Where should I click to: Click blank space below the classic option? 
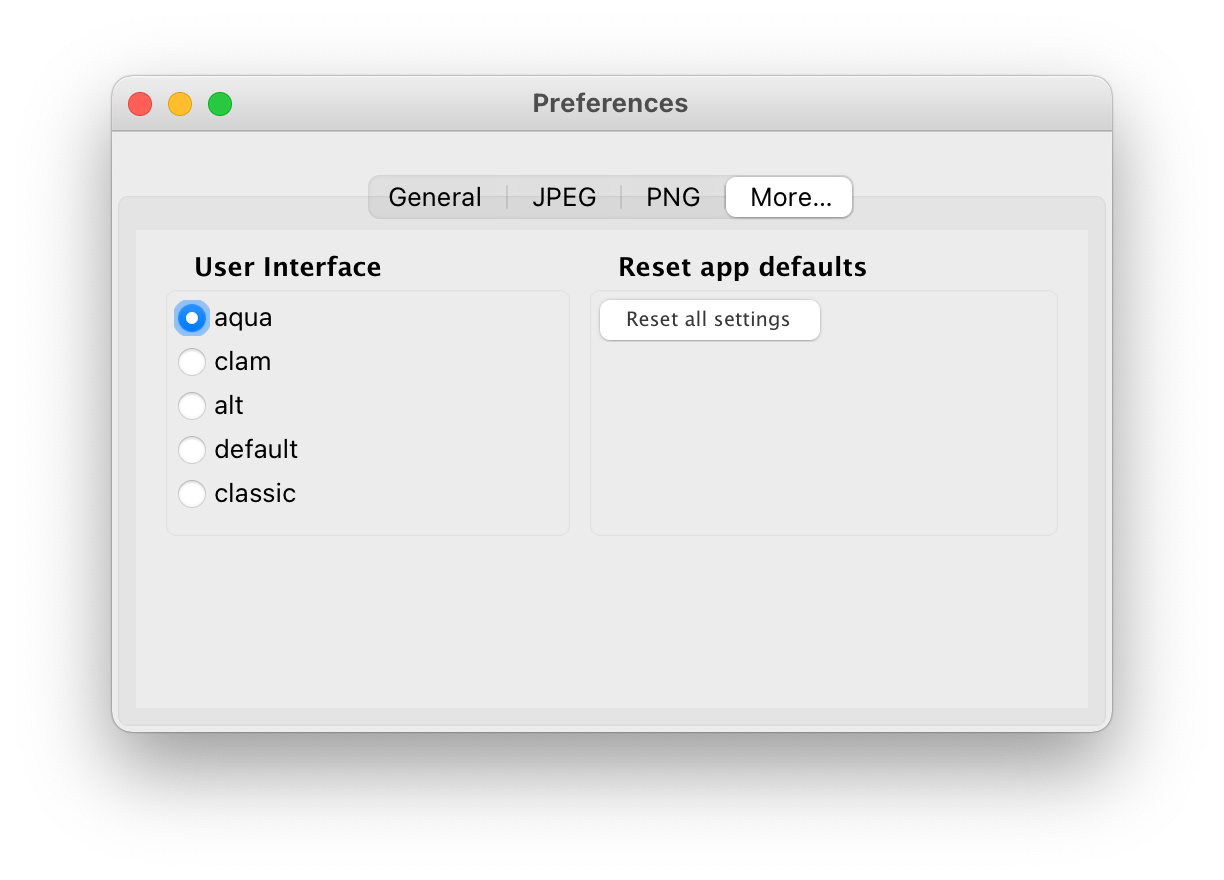click(366, 520)
